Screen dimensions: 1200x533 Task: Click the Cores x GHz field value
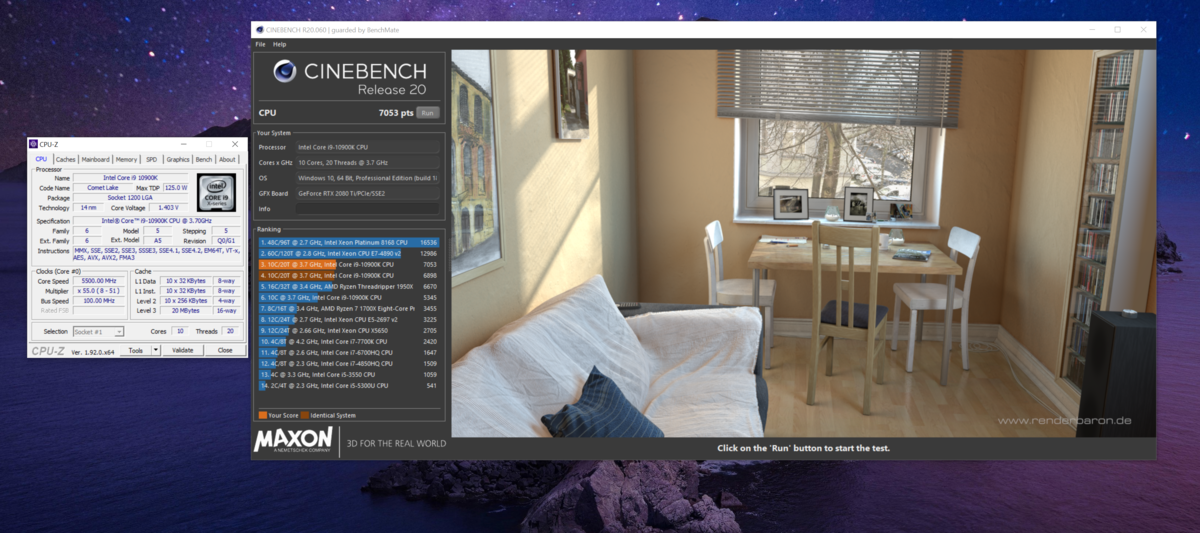point(367,162)
